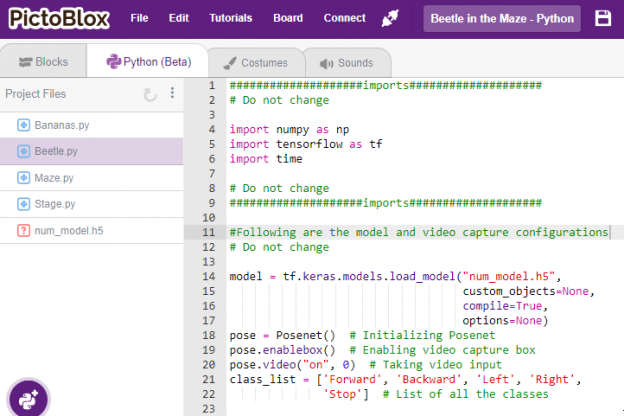Click the pose.video("on", 0) line
This screenshot has width=624, height=416.
(292, 365)
